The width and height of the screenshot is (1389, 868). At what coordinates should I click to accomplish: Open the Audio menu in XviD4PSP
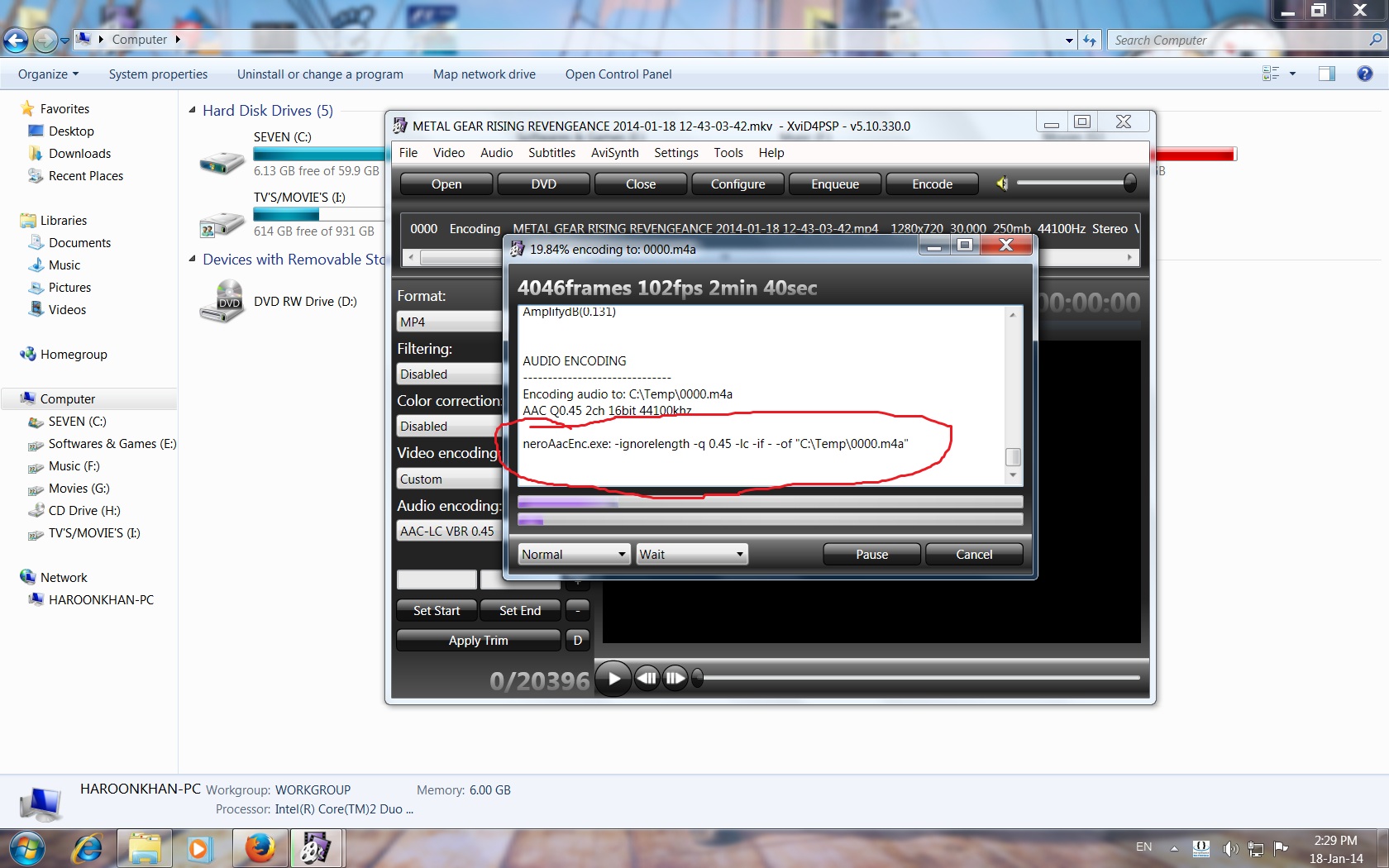pos(496,152)
